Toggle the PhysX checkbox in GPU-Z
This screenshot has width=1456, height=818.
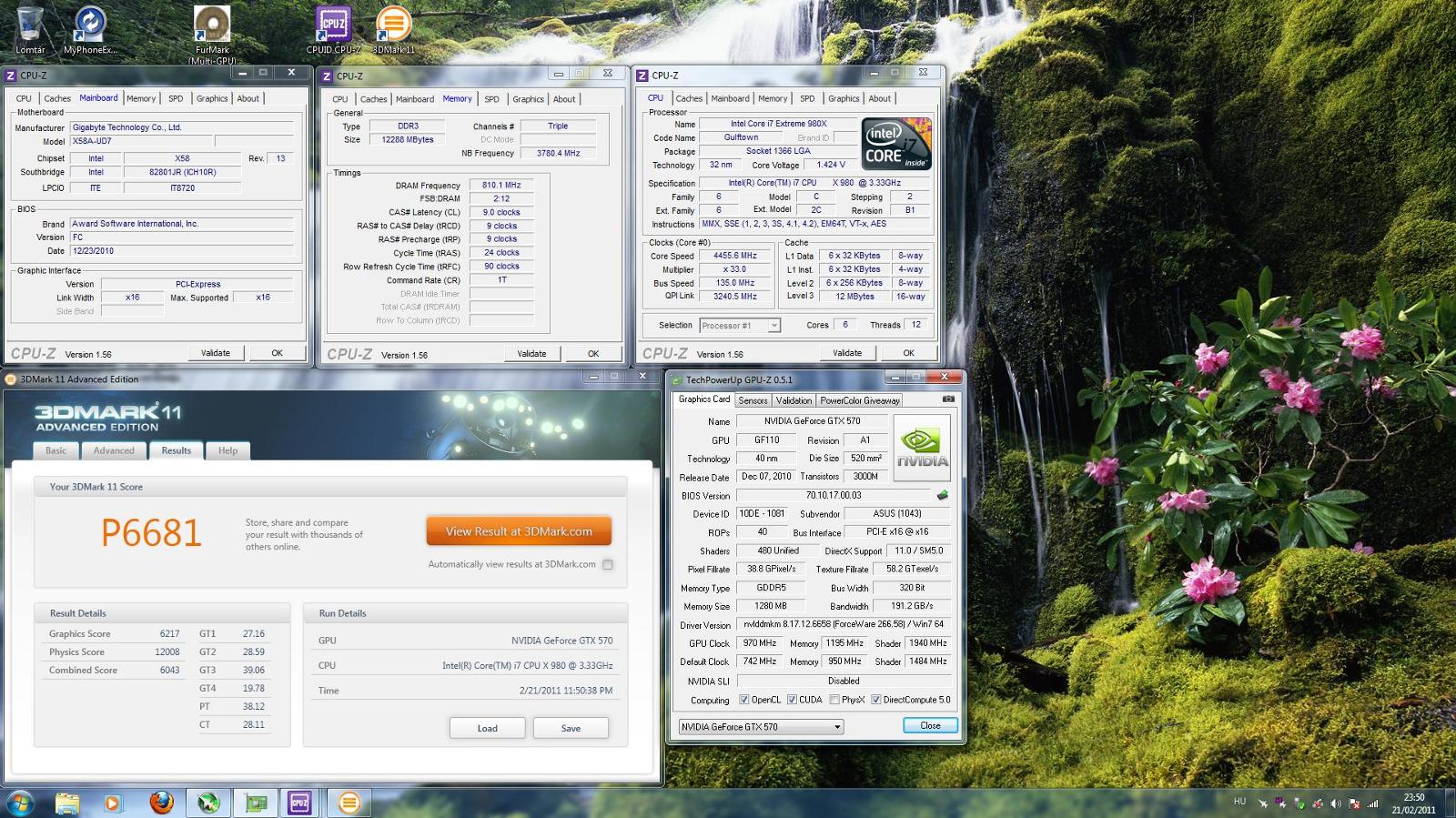tap(834, 700)
